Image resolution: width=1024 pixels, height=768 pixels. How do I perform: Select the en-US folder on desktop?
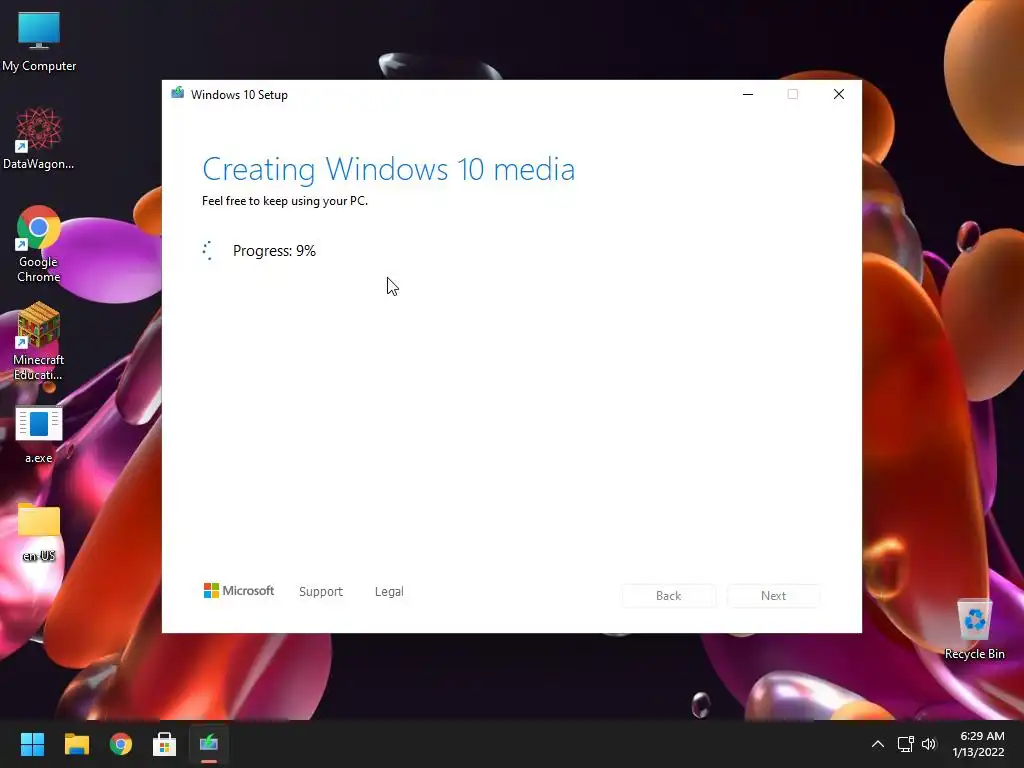click(x=39, y=533)
